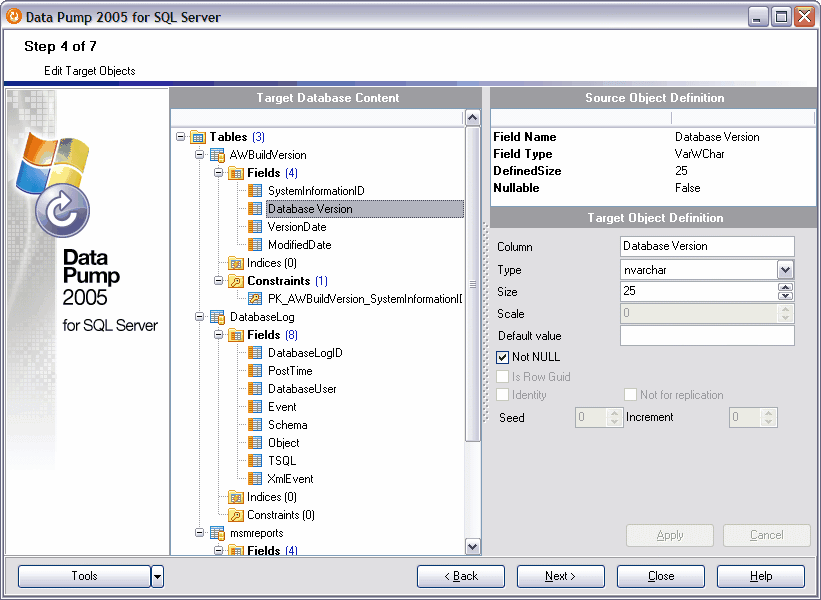This screenshot has height=600, width=821.
Task: Click the Next button
Action: pos(561,576)
